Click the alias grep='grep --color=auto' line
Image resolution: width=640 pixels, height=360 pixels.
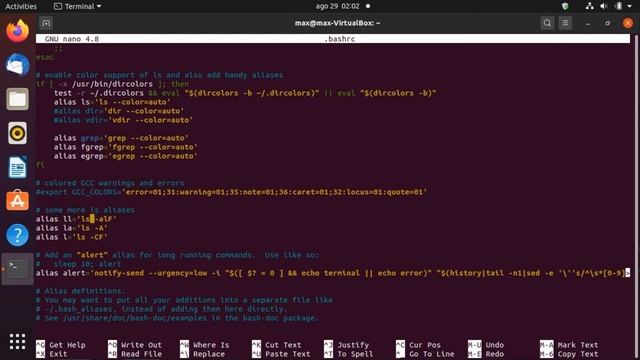(121, 138)
